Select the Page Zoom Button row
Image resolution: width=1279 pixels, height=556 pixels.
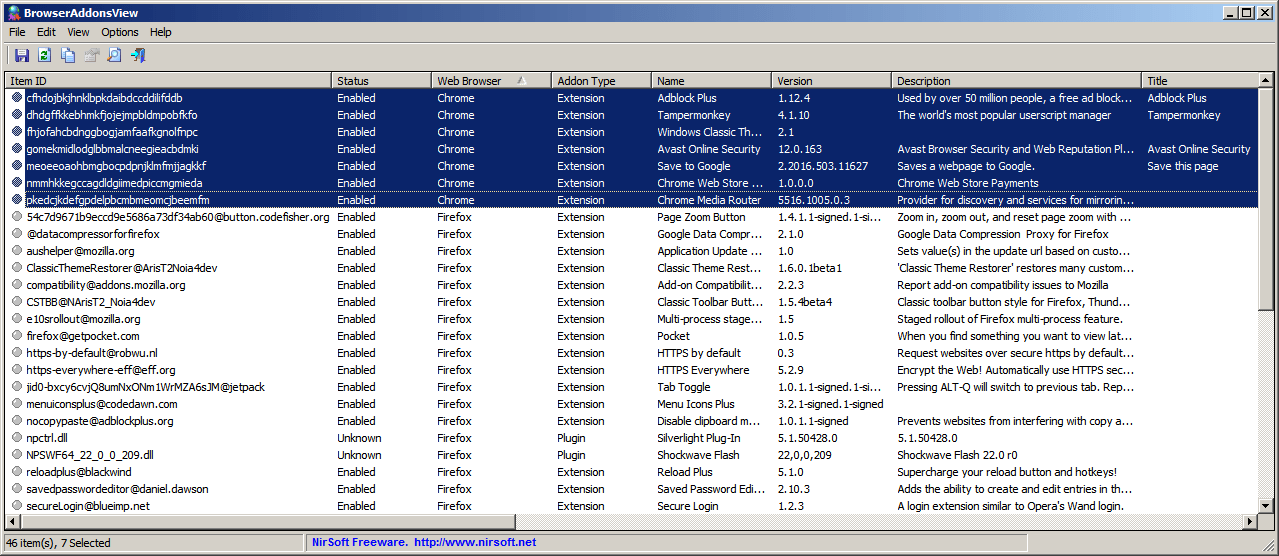click(x=631, y=217)
